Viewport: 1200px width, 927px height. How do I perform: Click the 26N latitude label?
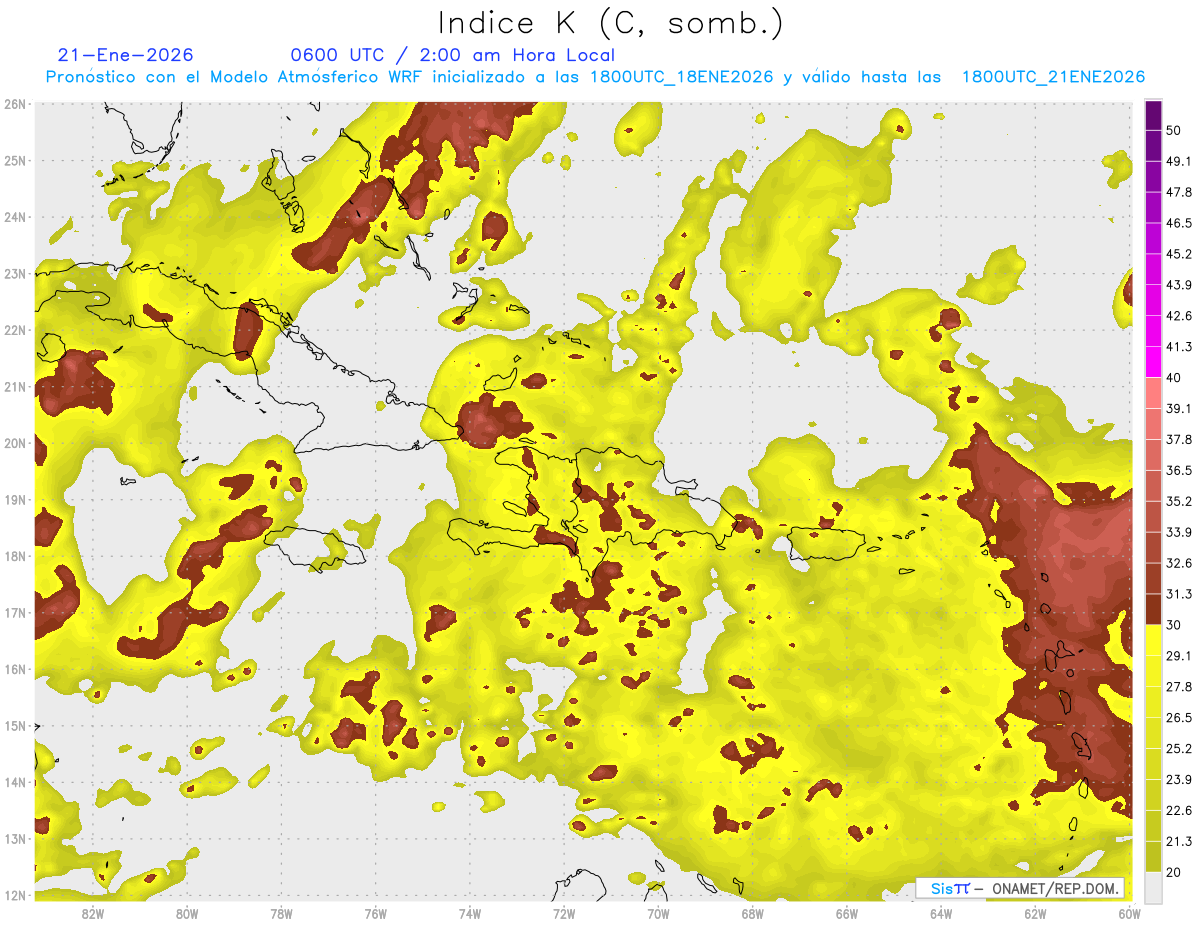(x=14, y=104)
